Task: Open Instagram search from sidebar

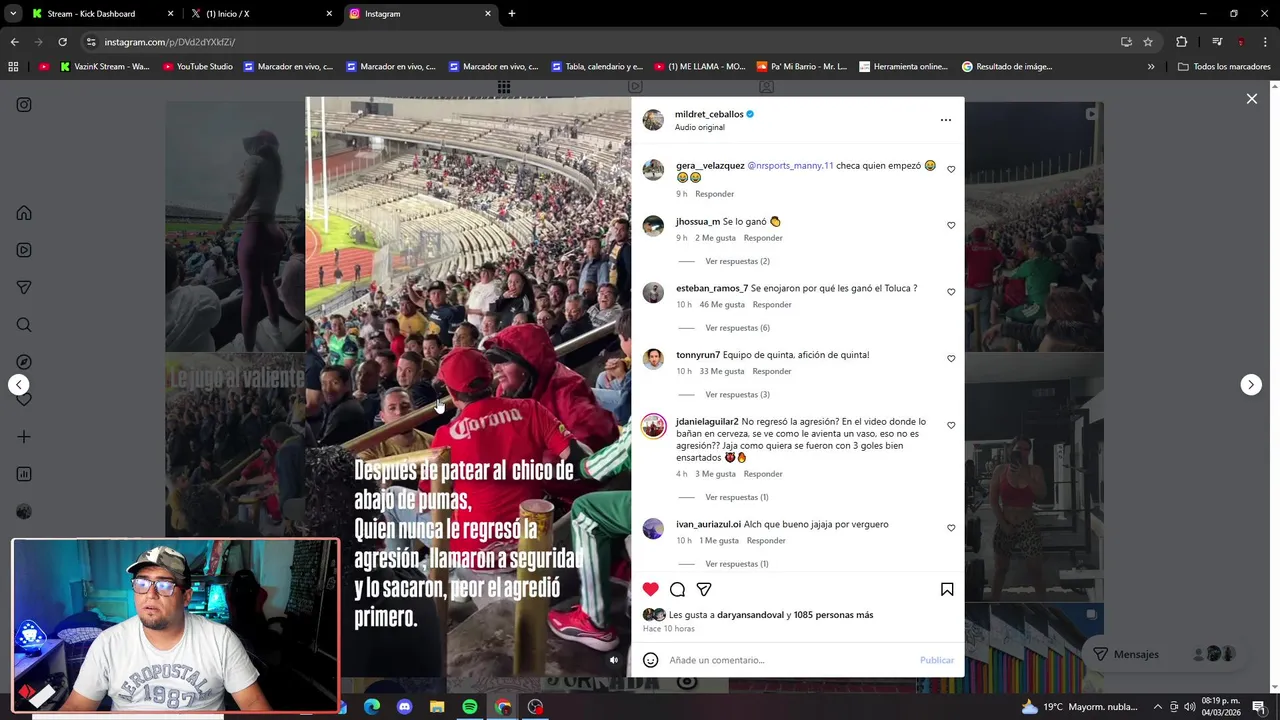Action: [24, 325]
